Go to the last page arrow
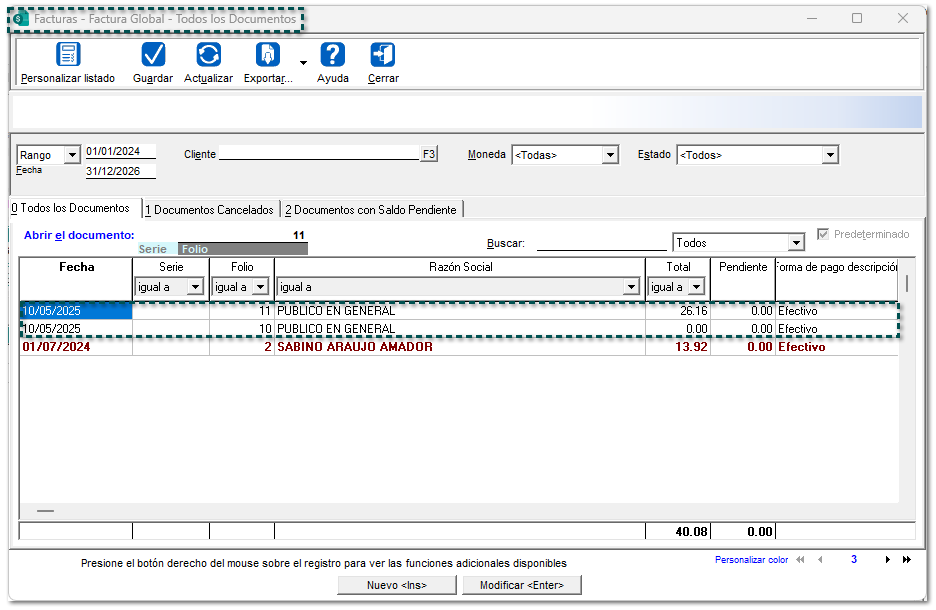Viewport: 936px width, 610px height. 907,560
